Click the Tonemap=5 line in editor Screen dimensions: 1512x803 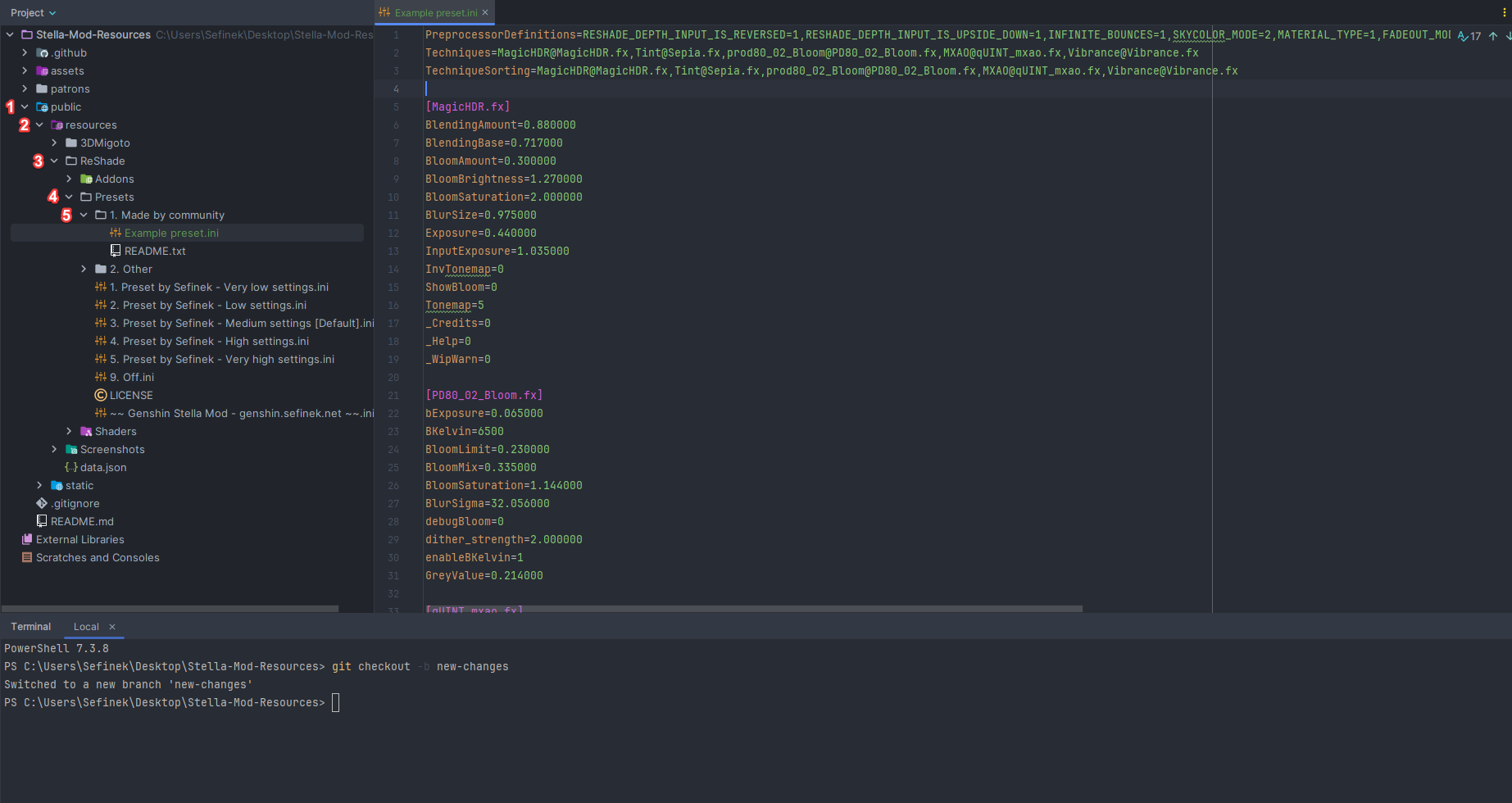coord(454,305)
